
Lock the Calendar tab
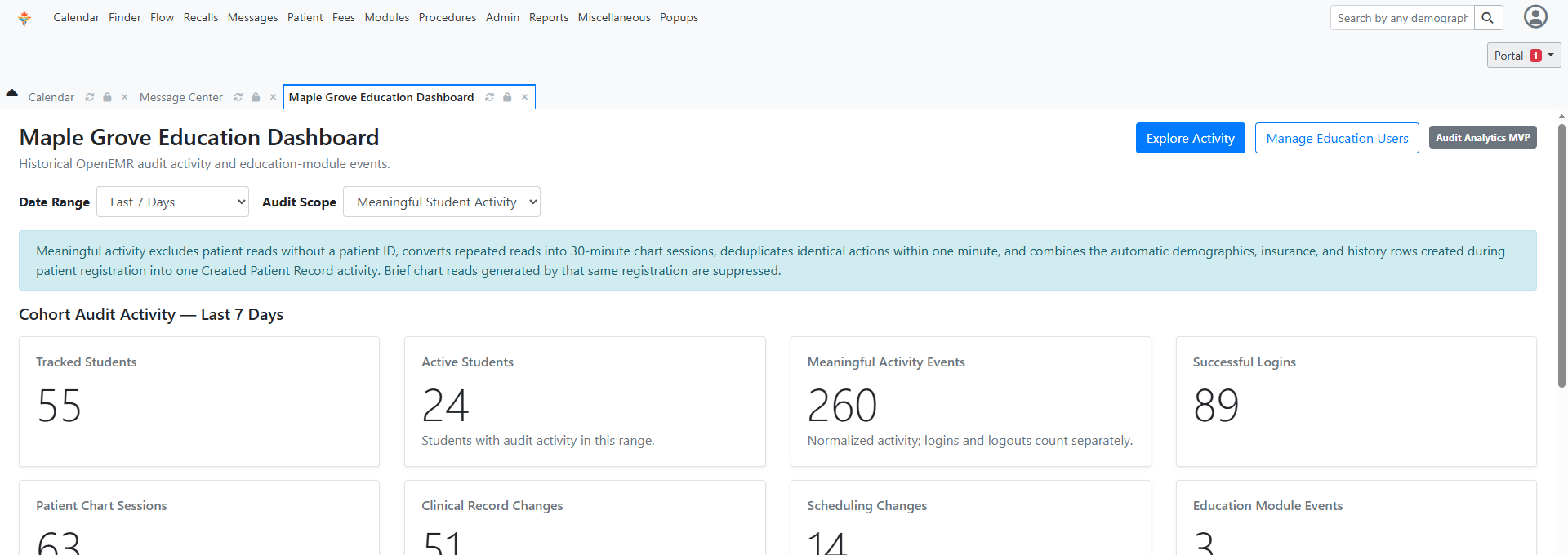click(x=107, y=97)
